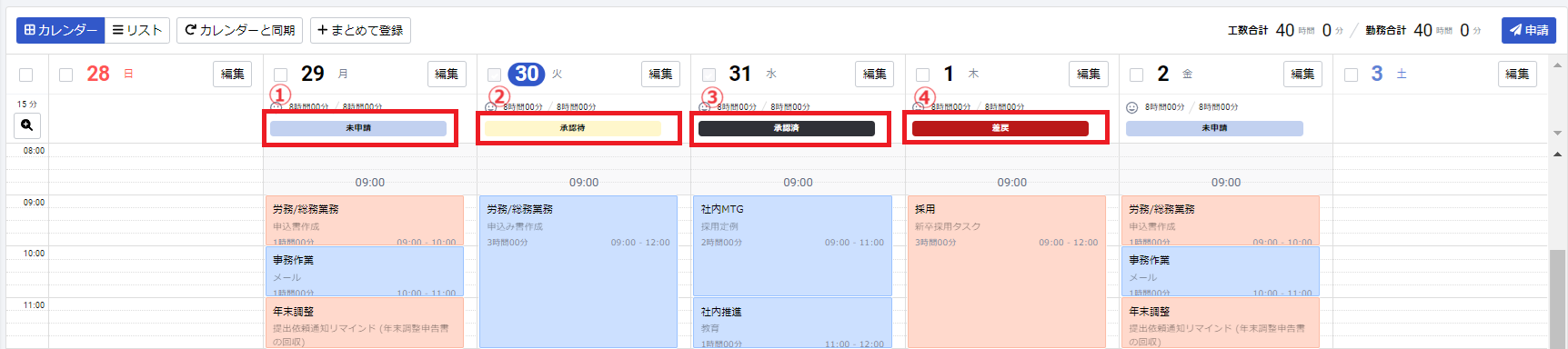Click the red date number 28
1568x349 pixels.
[98, 74]
